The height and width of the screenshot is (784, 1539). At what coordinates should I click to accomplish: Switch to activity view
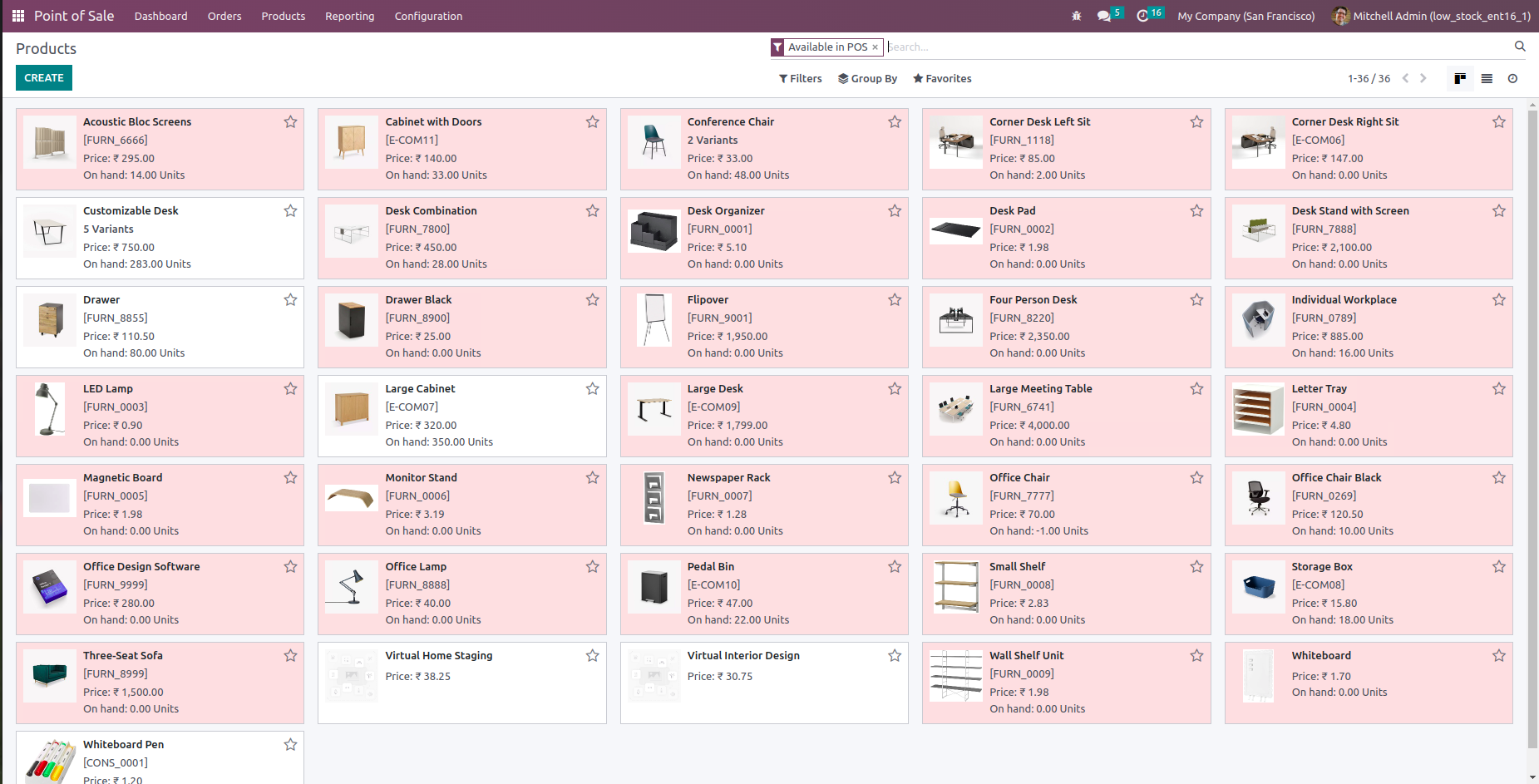click(x=1512, y=78)
